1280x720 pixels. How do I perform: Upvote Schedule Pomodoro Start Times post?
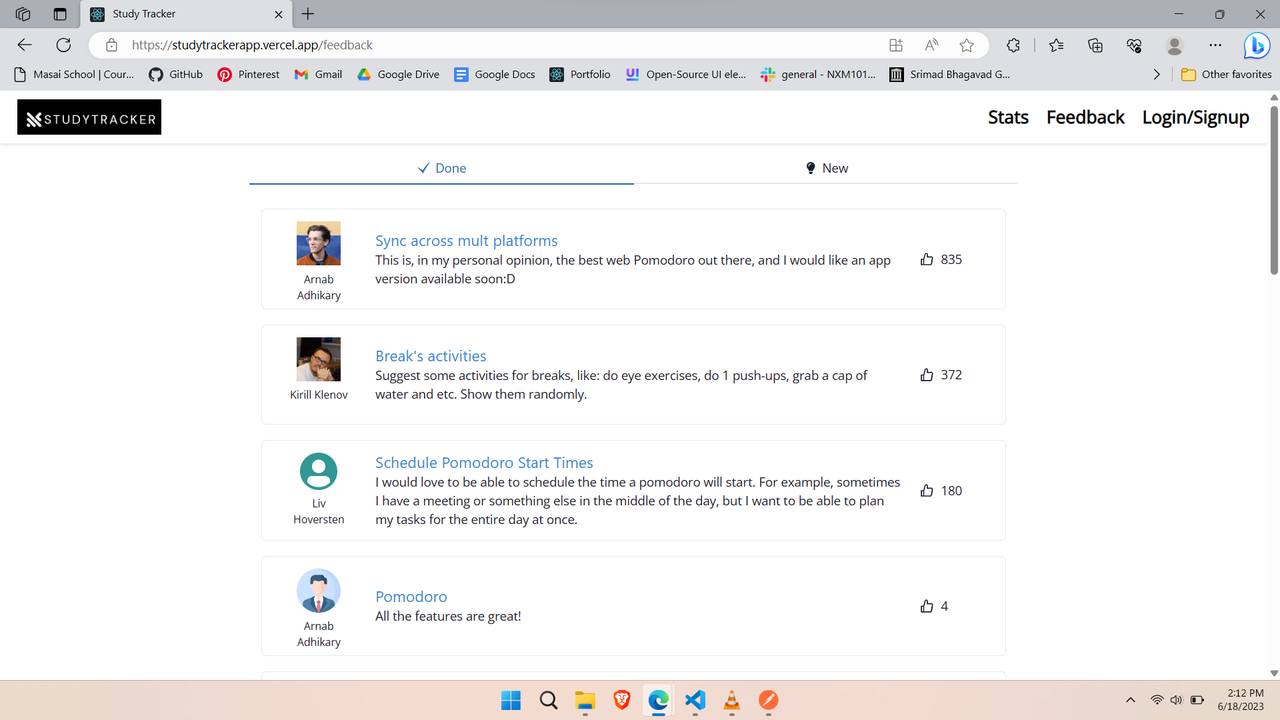(x=927, y=491)
